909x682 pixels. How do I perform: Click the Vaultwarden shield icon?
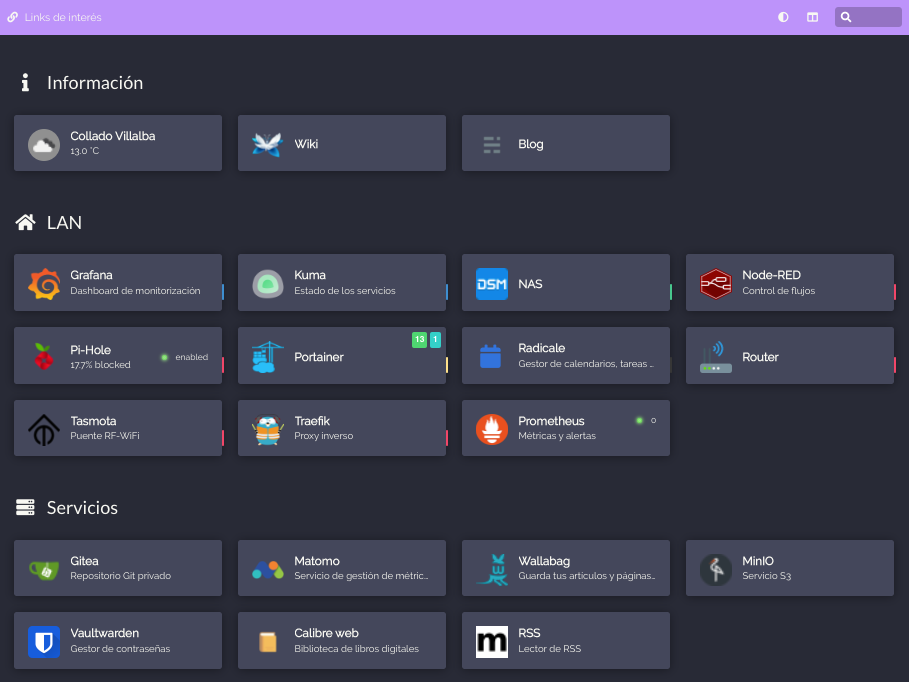tap(44, 640)
